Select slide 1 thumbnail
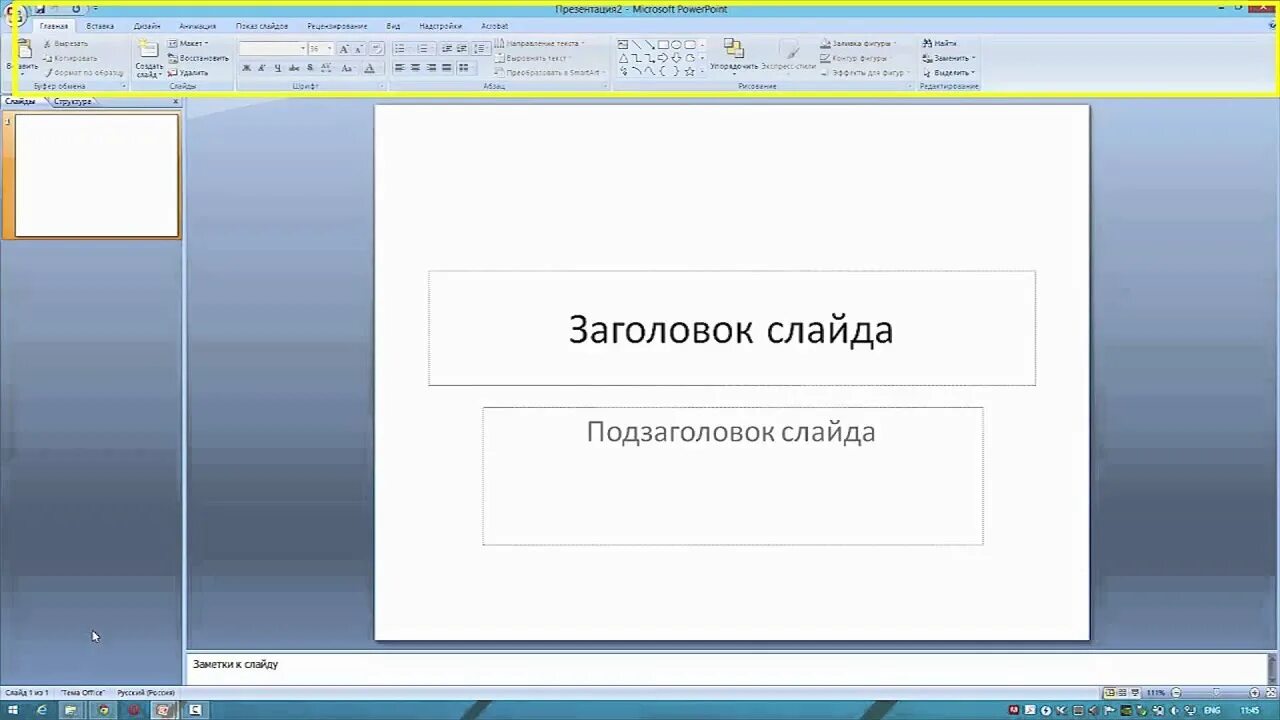Image resolution: width=1280 pixels, height=720 pixels. click(x=97, y=176)
